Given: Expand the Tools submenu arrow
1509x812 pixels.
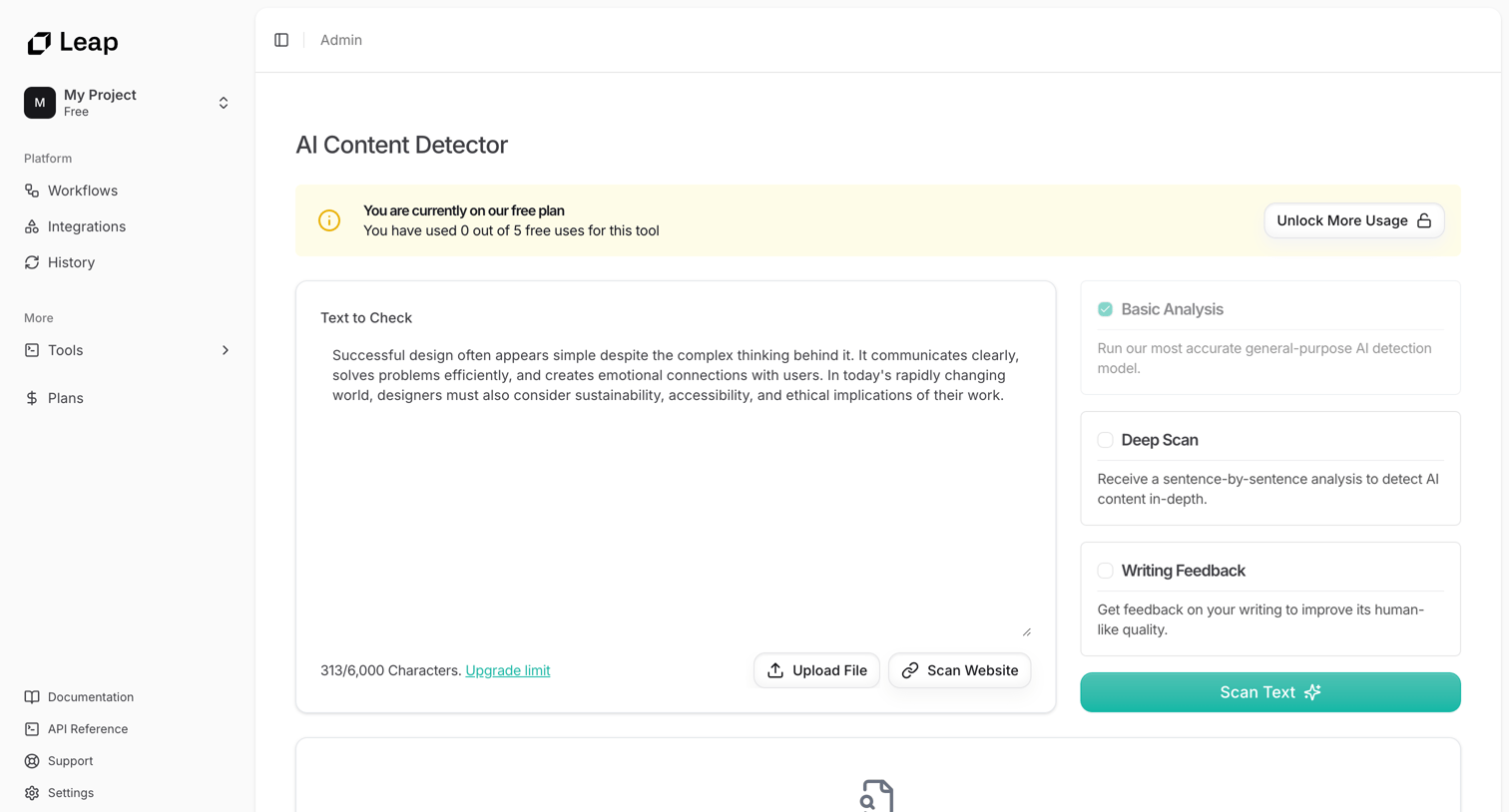Looking at the screenshot, I should (x=226, y=350).
